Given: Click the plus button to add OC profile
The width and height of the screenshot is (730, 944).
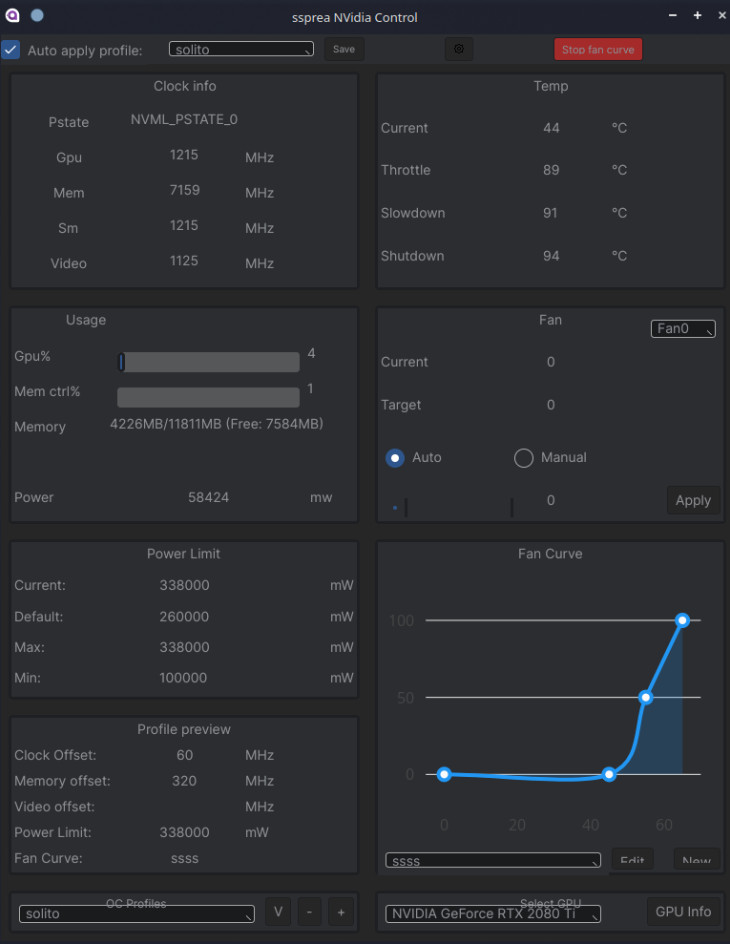Looking at the screenshot, I should (x=341, y=912).
